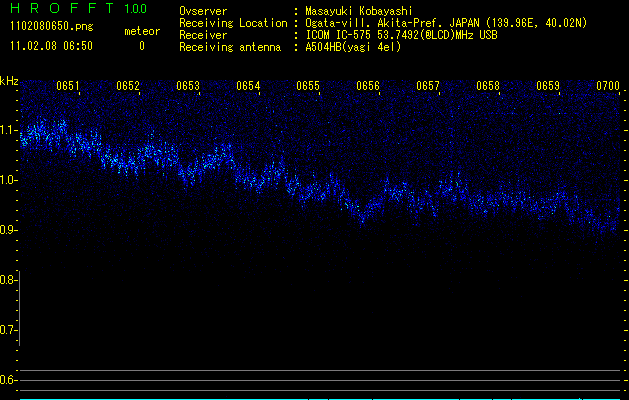The height and width of the screenshot is (400, 629).
Task: Click the 1.1 kHz axis label
Action: click(x=9, y=130)
